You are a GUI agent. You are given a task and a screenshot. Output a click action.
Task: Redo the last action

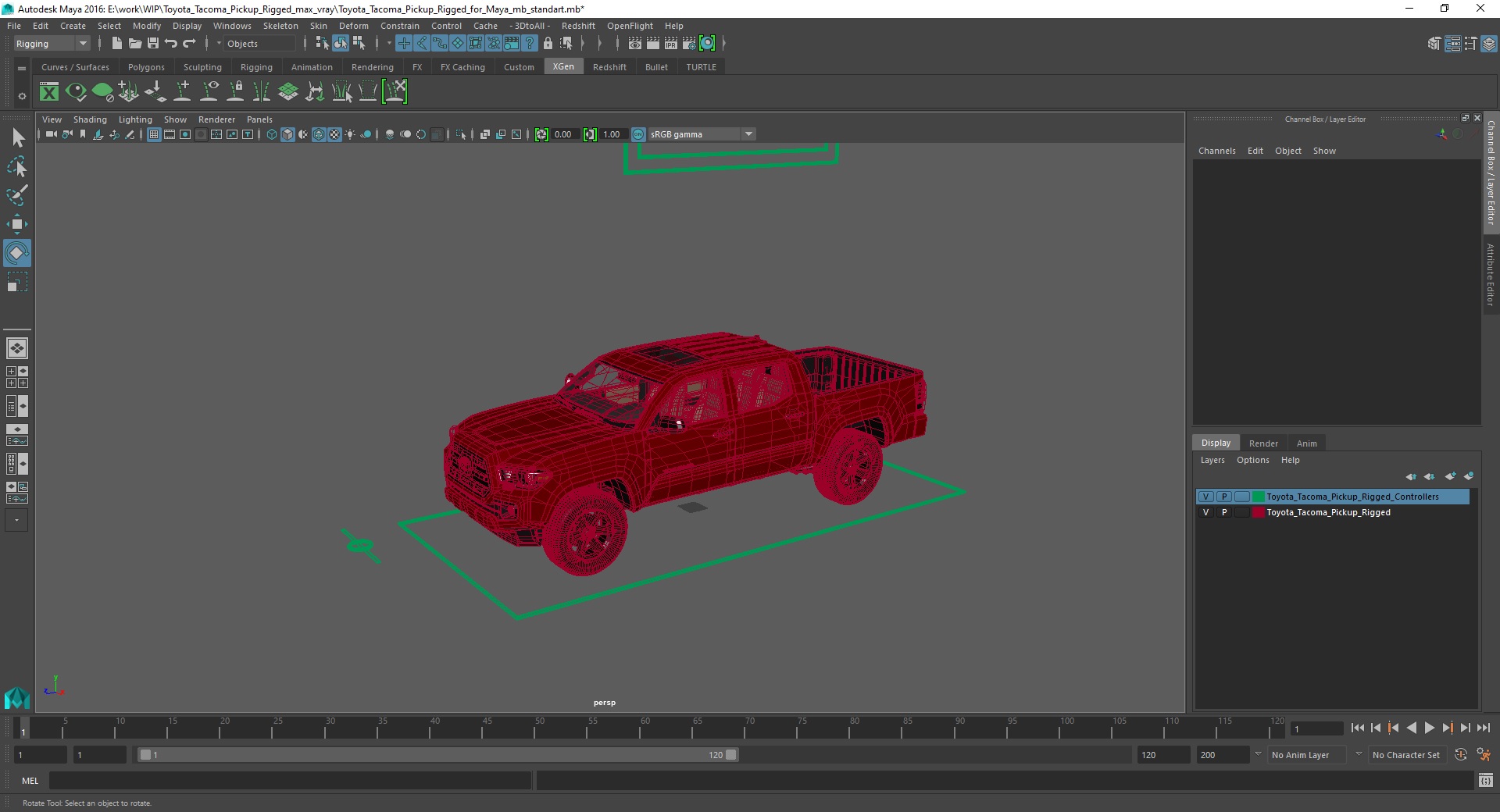click(189, 44)
